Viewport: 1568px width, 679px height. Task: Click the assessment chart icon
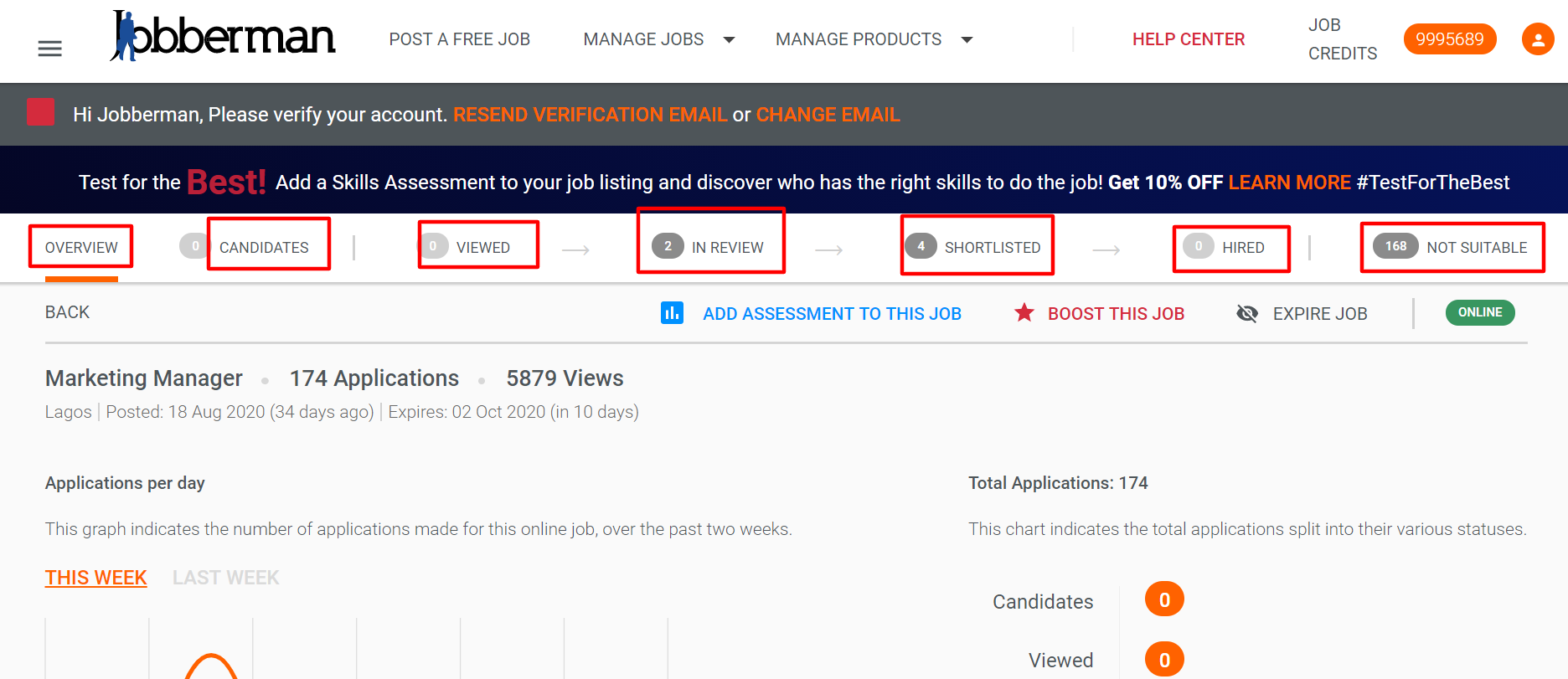672,313
